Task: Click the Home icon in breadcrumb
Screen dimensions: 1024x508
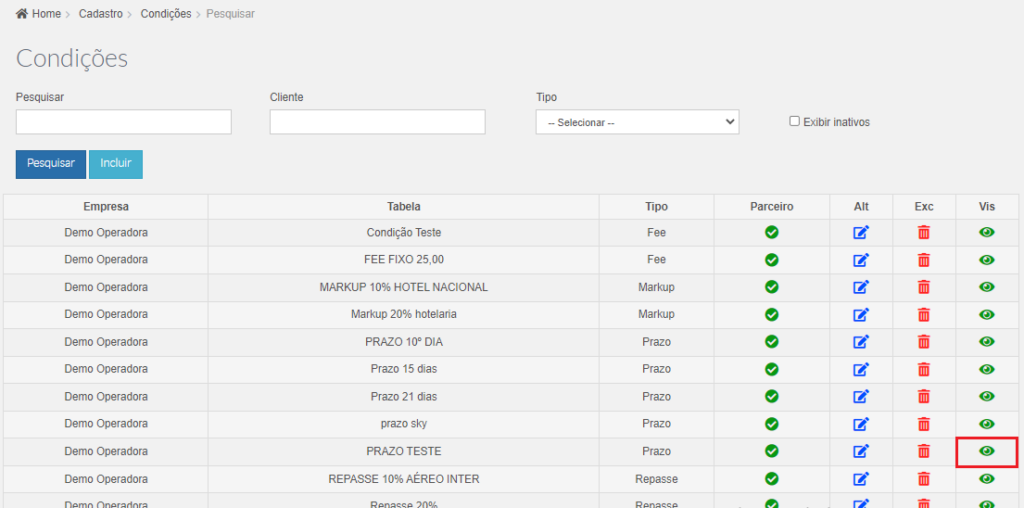Action: point(22,14)
